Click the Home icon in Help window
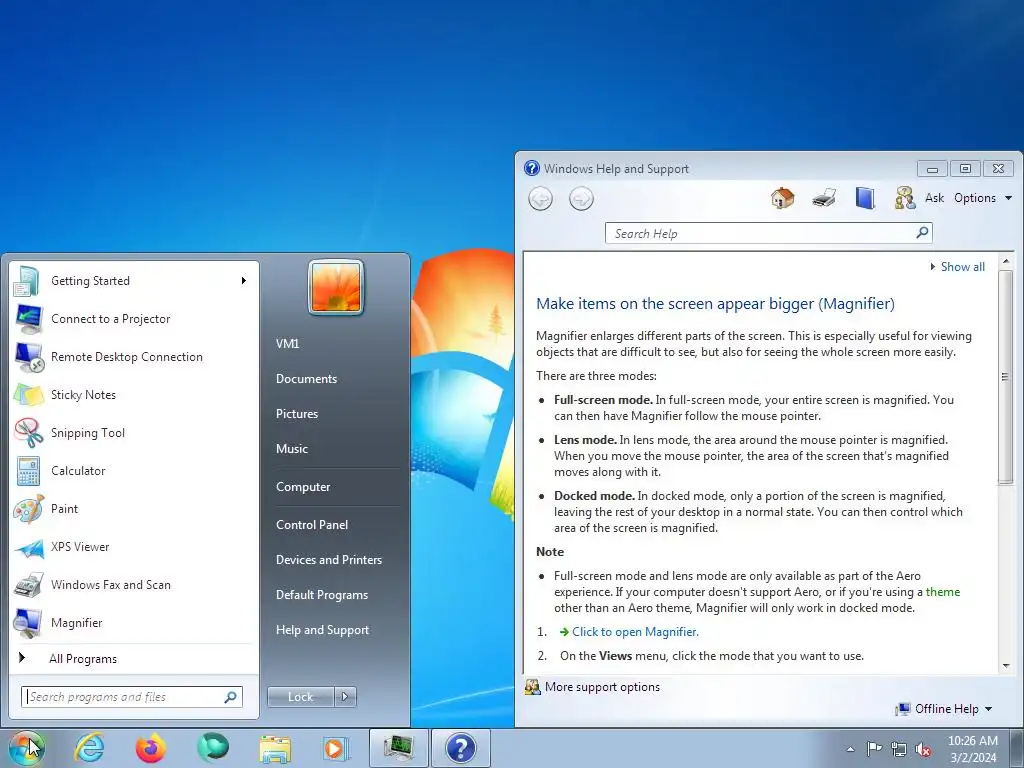Screen dimensions: 1024x768 pyautogui.click(x=782, y=198)
